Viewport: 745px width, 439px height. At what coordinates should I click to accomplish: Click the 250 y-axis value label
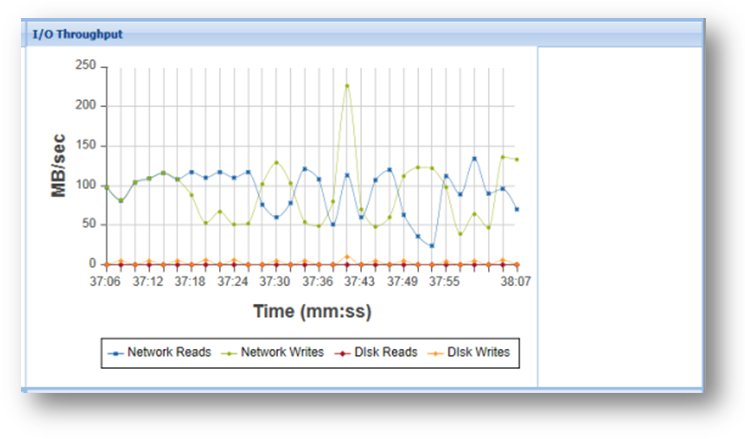[85, 66]
